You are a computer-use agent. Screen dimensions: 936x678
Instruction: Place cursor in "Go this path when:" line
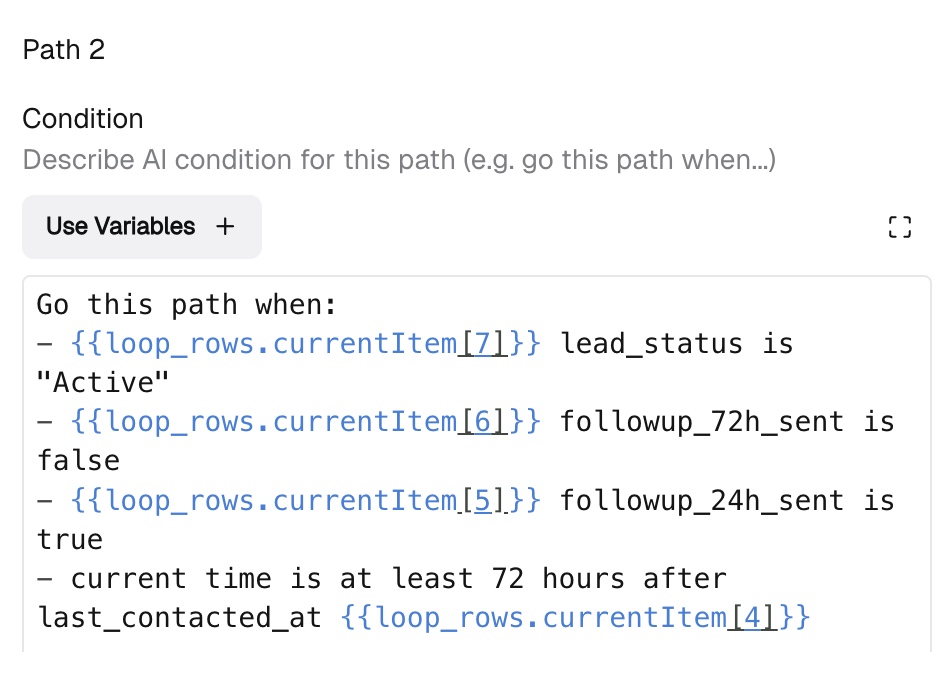click(185, 304)
